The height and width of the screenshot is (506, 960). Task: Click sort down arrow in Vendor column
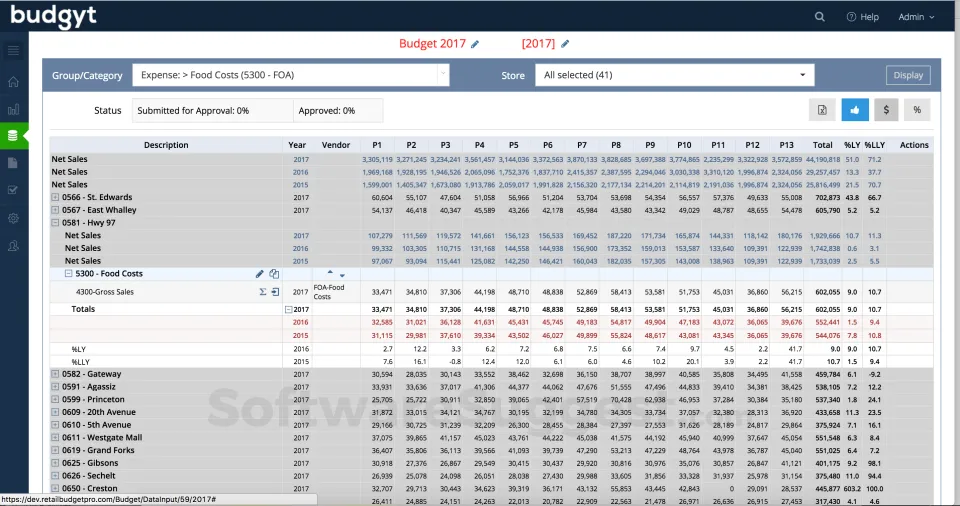click(x=342, y=276)
